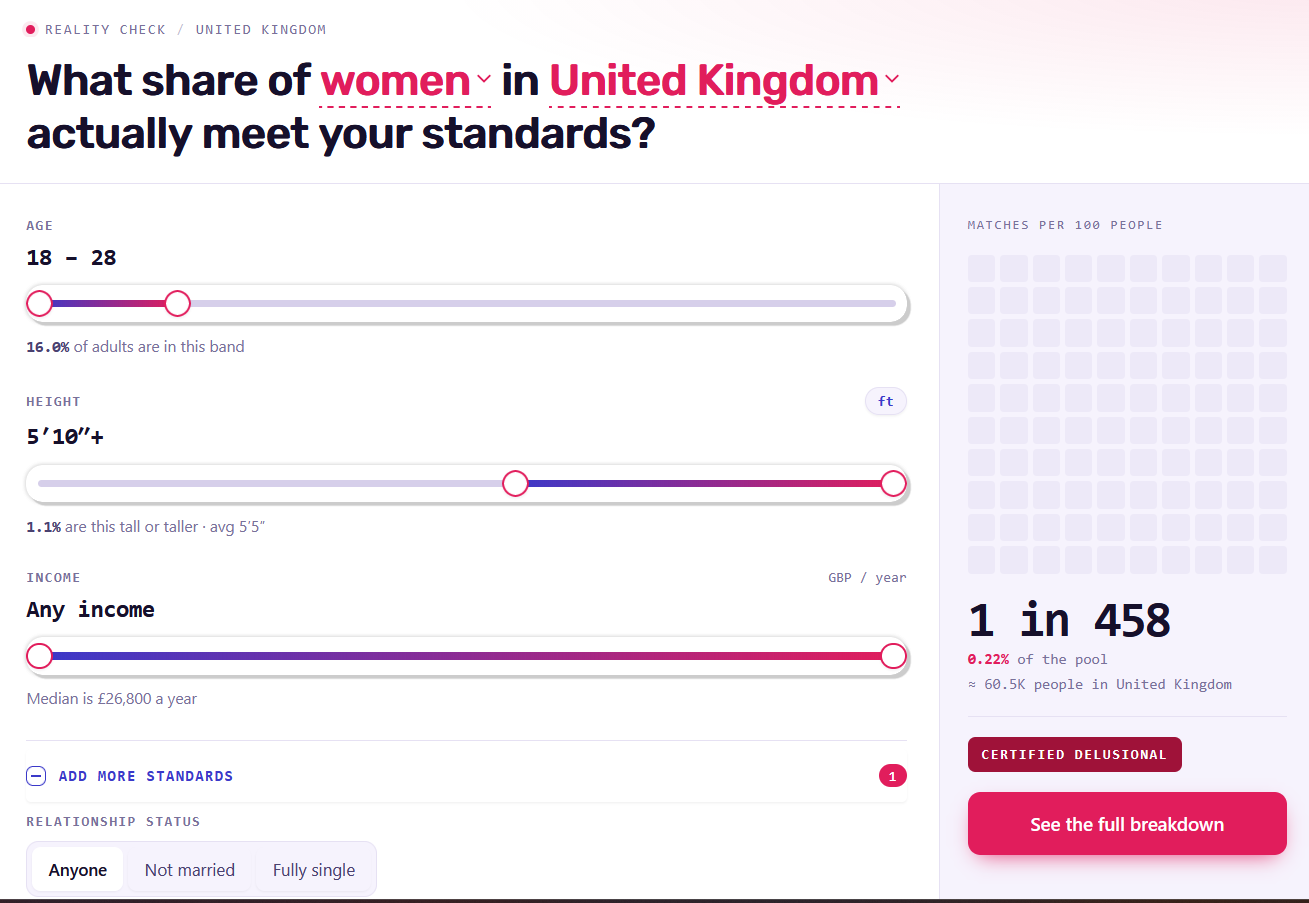Image resolution: width=1309 pixels, height=903 pixels.
Task: Click the standards count badge showing 1
Action: pyautogui.click(x=892, y=776)
